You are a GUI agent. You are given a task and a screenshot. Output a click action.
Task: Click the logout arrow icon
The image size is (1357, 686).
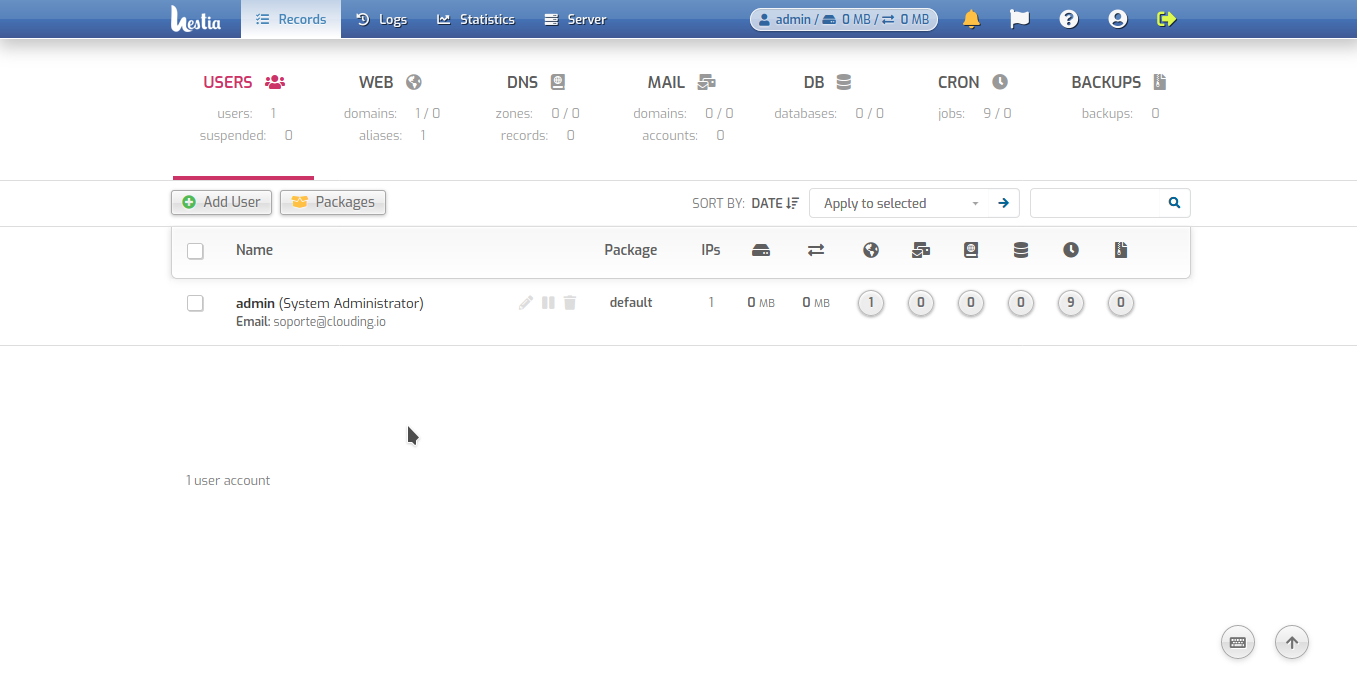(x=1166, y=19)
